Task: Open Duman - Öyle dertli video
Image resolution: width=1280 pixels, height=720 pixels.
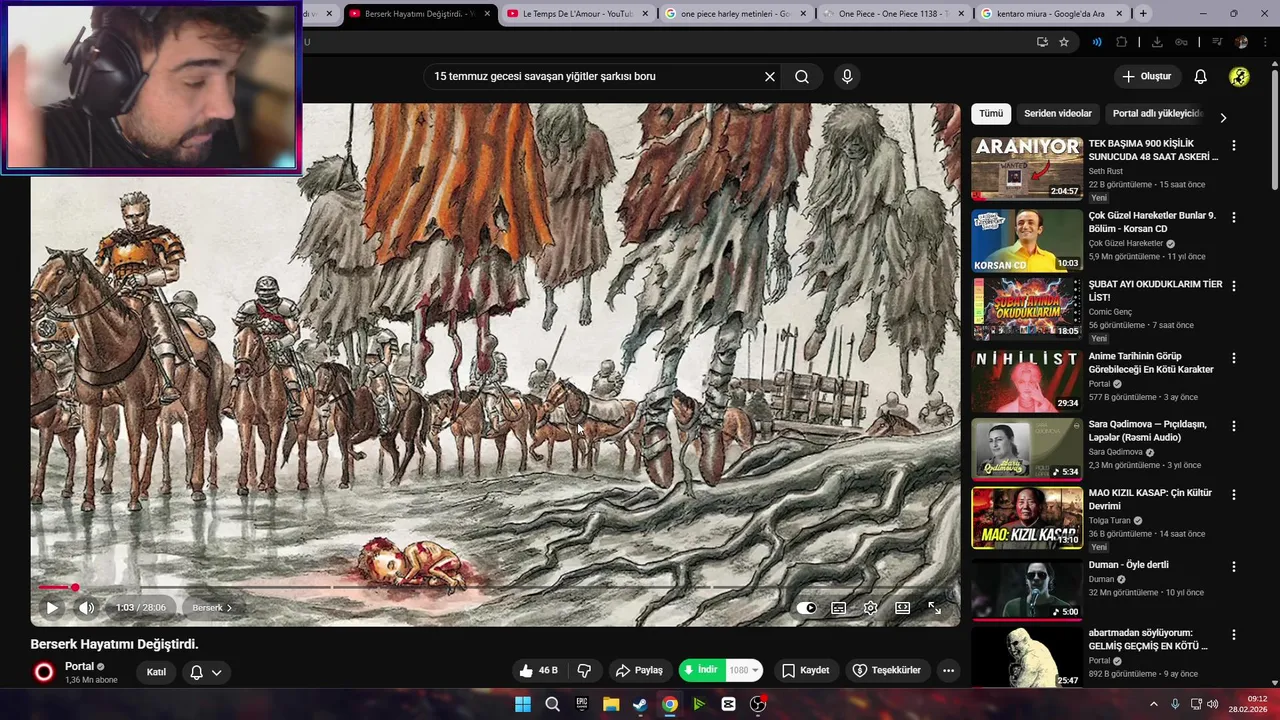Action: tap(1027, 589)
